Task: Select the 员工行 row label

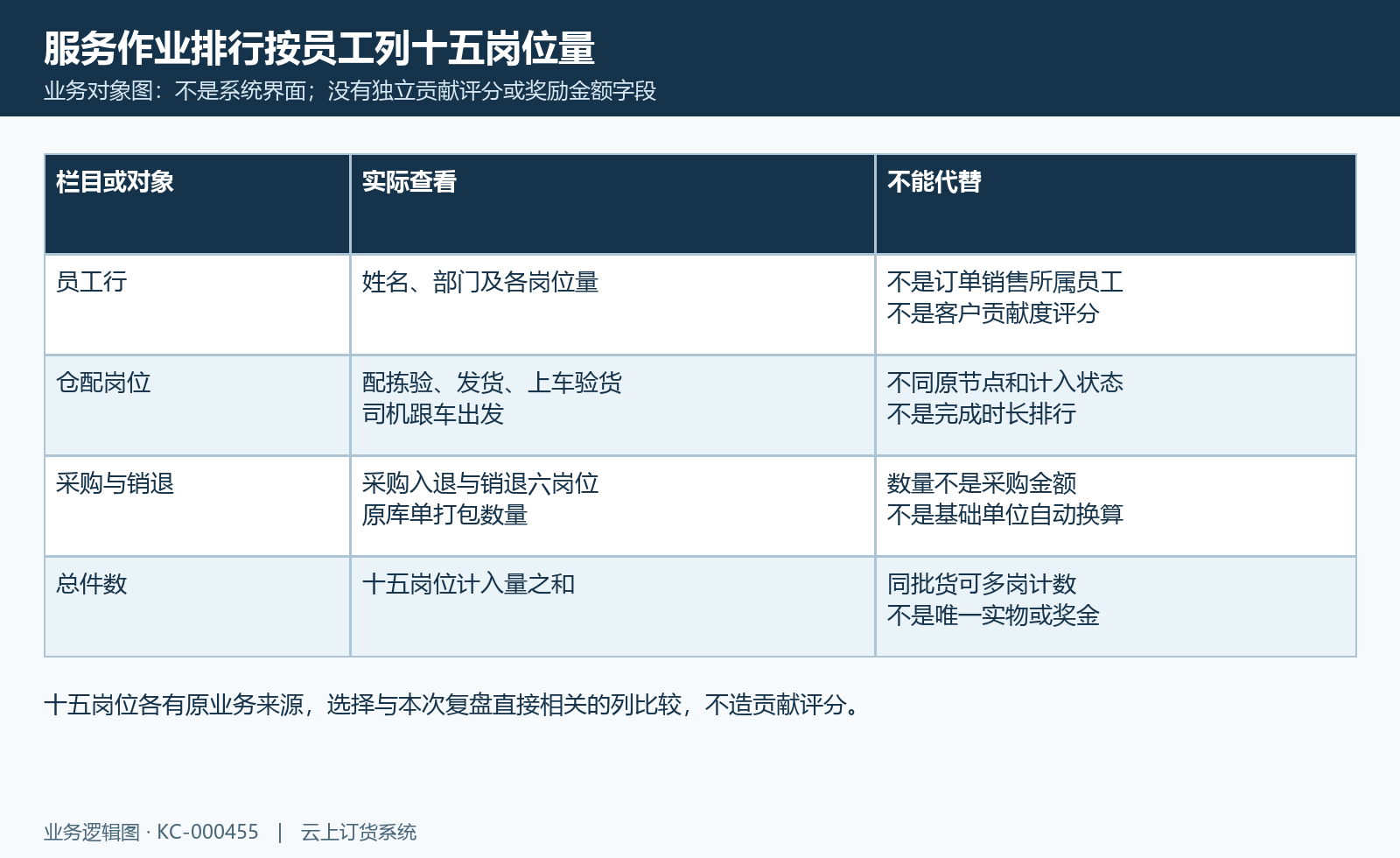Action: pyautogui.click(x=91, y=282)
